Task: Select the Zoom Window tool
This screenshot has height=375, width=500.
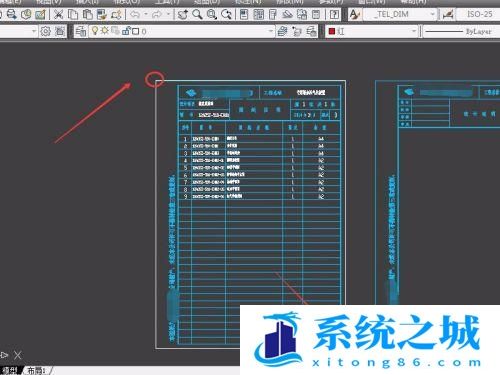Action: tap(212, 14)
